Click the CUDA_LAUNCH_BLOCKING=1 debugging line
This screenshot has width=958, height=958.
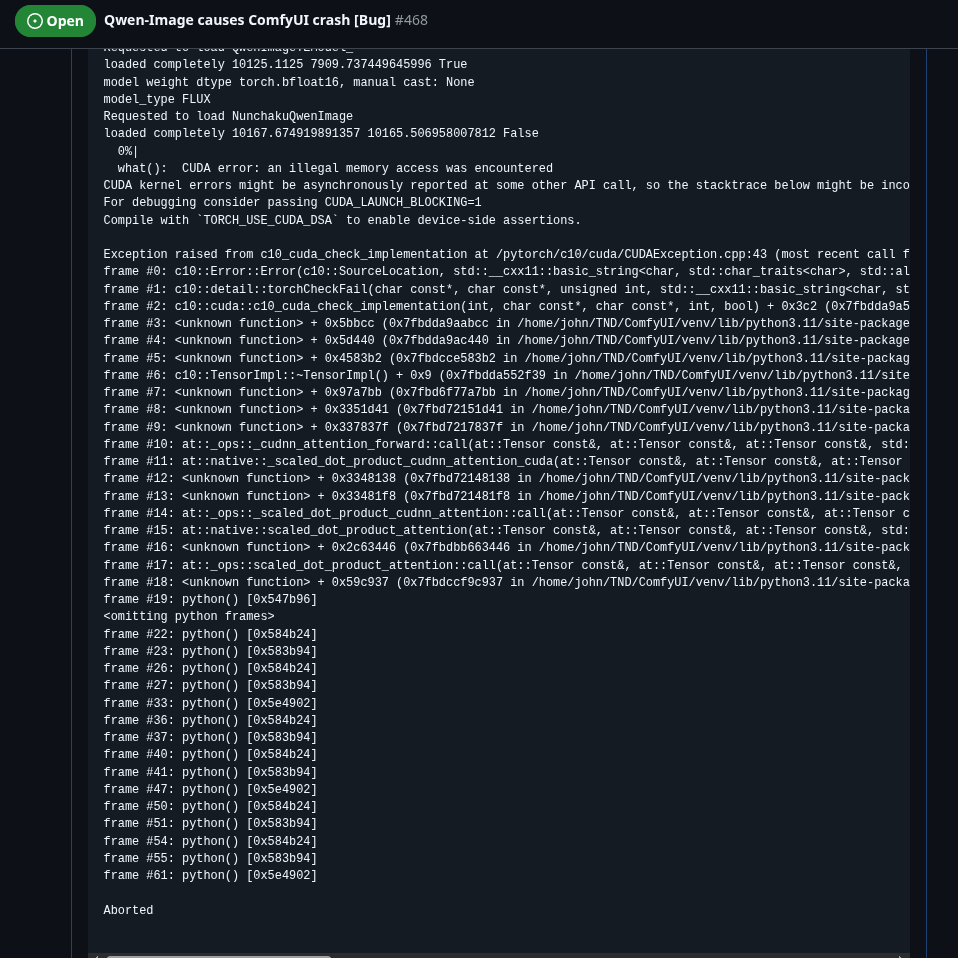292,203
